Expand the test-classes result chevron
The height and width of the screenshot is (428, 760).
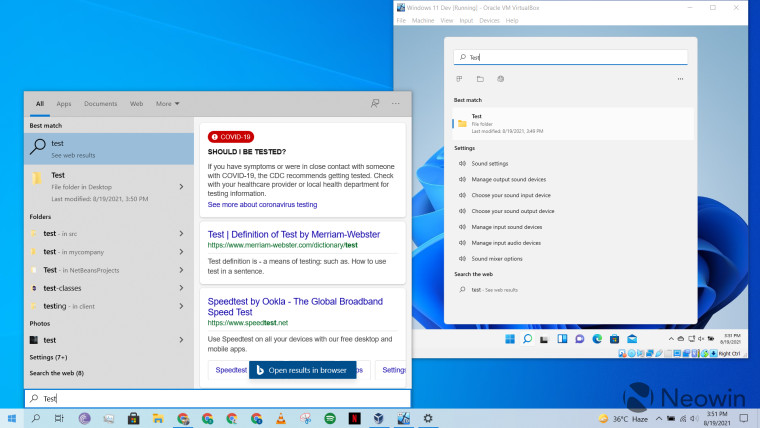coord(181,288)
